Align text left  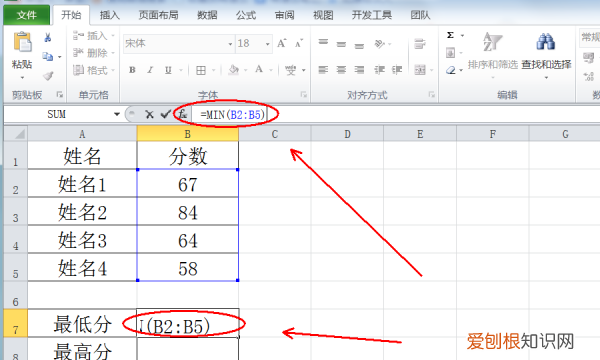[323, 70]
